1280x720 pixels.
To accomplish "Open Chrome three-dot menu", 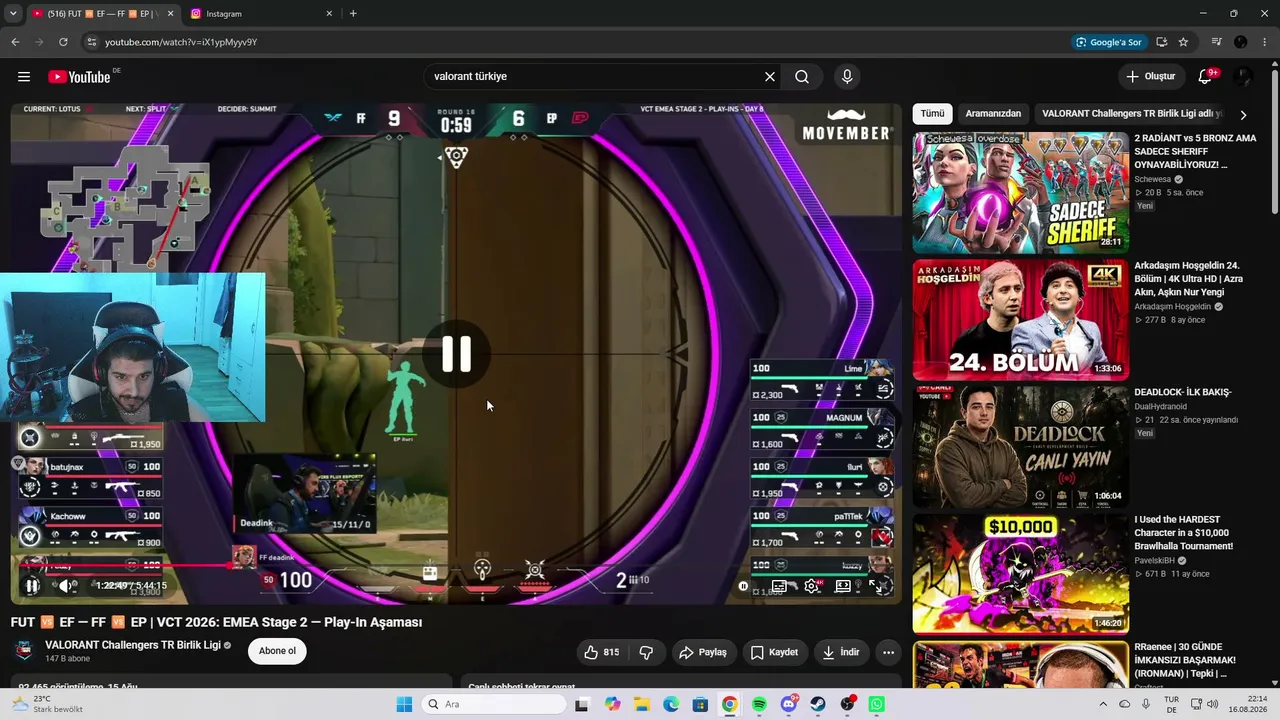I will [x=1265, y=42].
